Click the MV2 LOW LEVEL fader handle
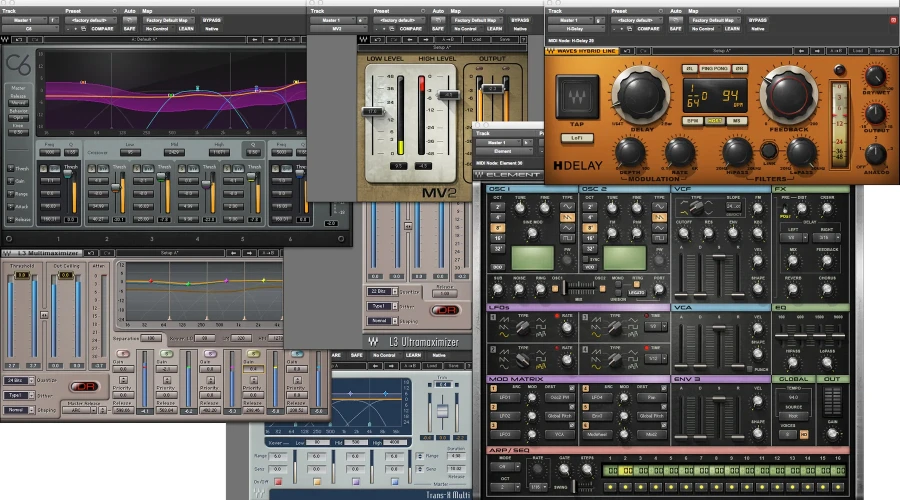Image resolution: width=900 pixels, height=500 pixels. (372, 111)
